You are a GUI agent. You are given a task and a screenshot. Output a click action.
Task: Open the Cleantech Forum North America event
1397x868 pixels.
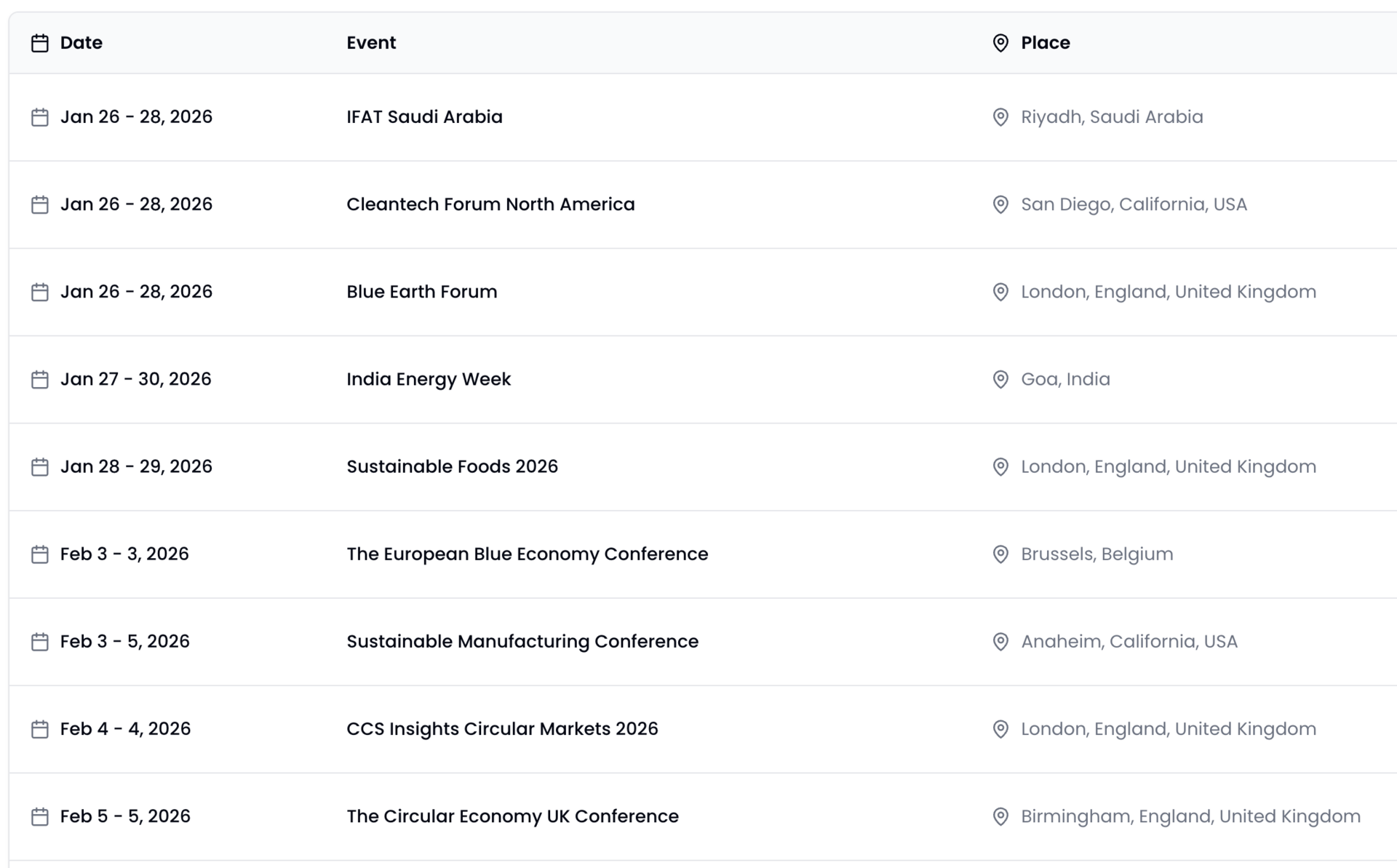(490, 204)
